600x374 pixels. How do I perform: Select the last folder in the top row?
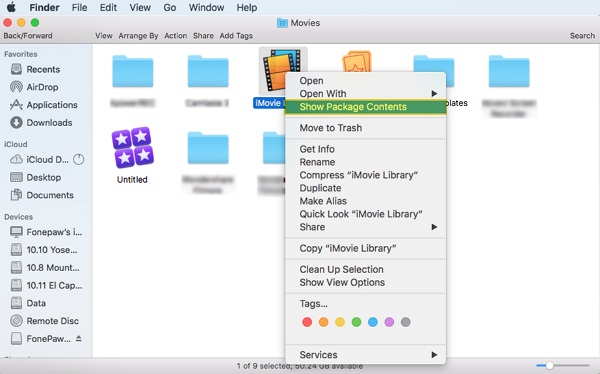(x=509, y=72)
